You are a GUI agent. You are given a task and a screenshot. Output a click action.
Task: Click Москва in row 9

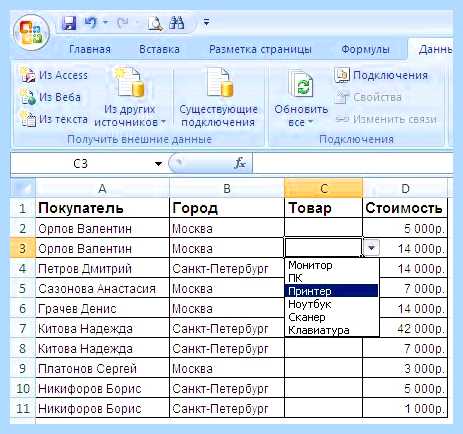point(227,368)
